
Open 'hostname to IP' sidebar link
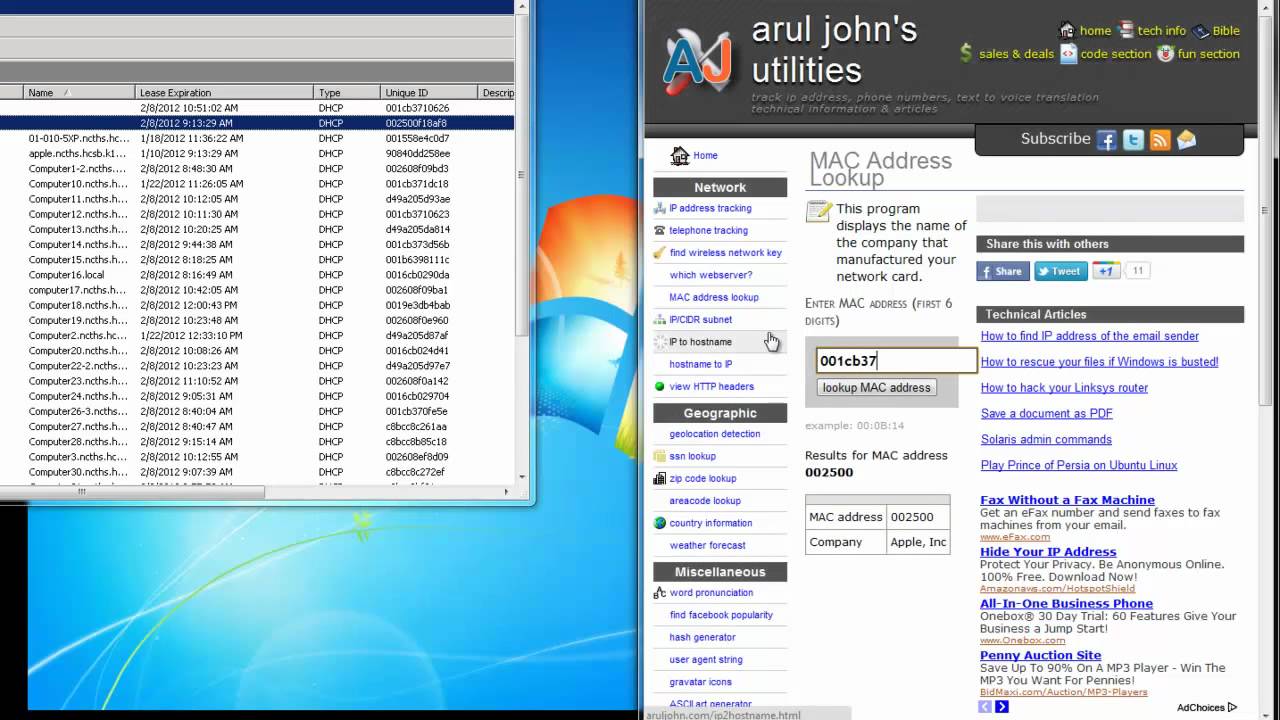point(701,364)
